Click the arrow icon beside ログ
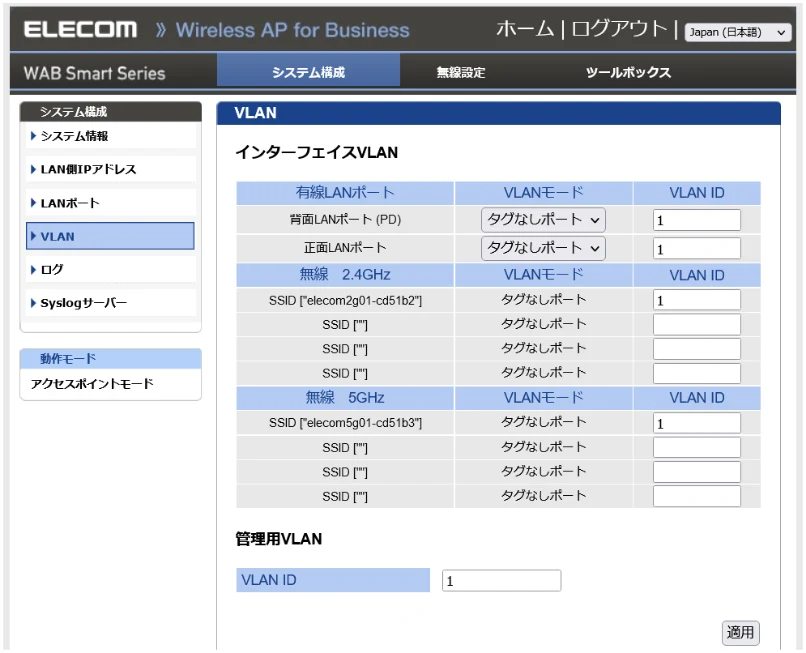The image size is (806, 653). (x=33, y=269)
